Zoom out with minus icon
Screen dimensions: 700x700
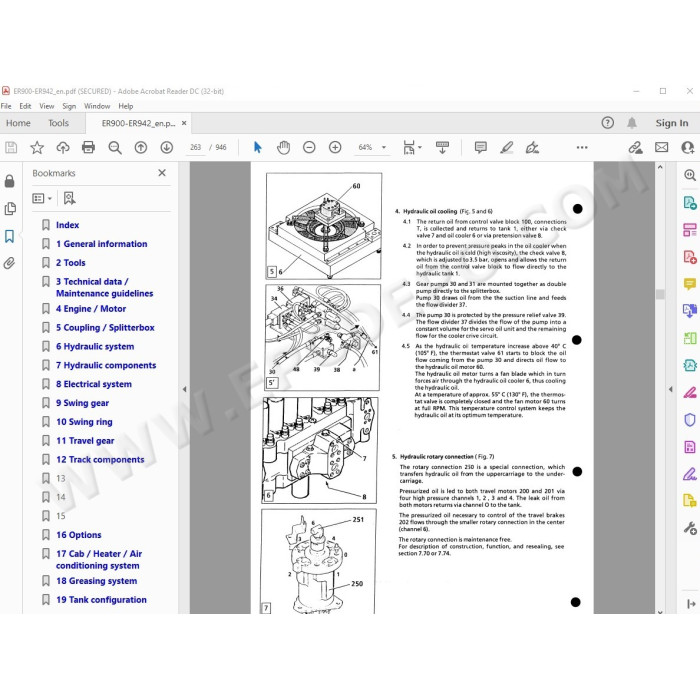pyautogui.click(x=309, y=147)
